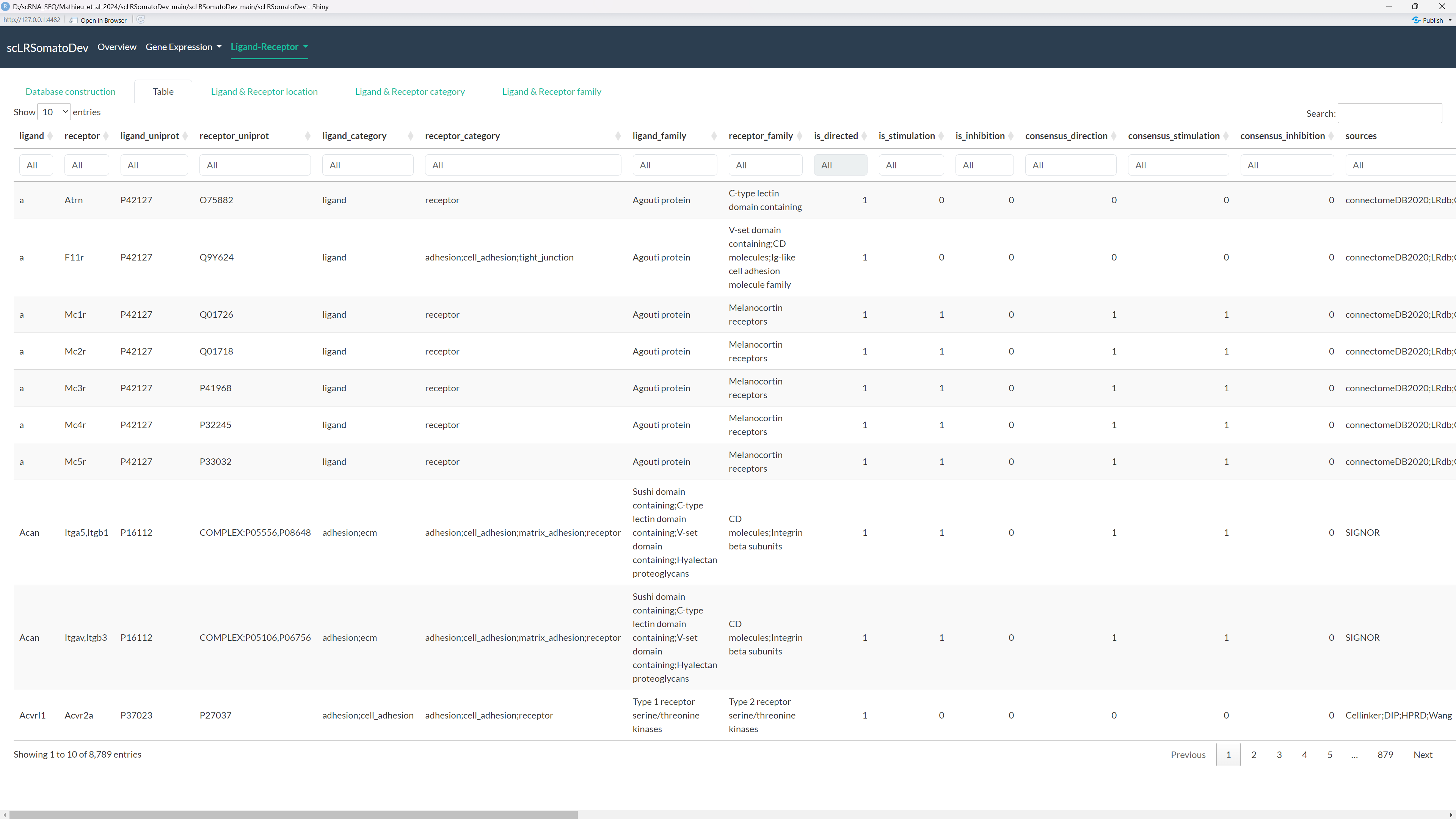Open the is_inhibition All filter dropdown
The width and height of the screenshot is (1456, 819).
tap(985, 165)
